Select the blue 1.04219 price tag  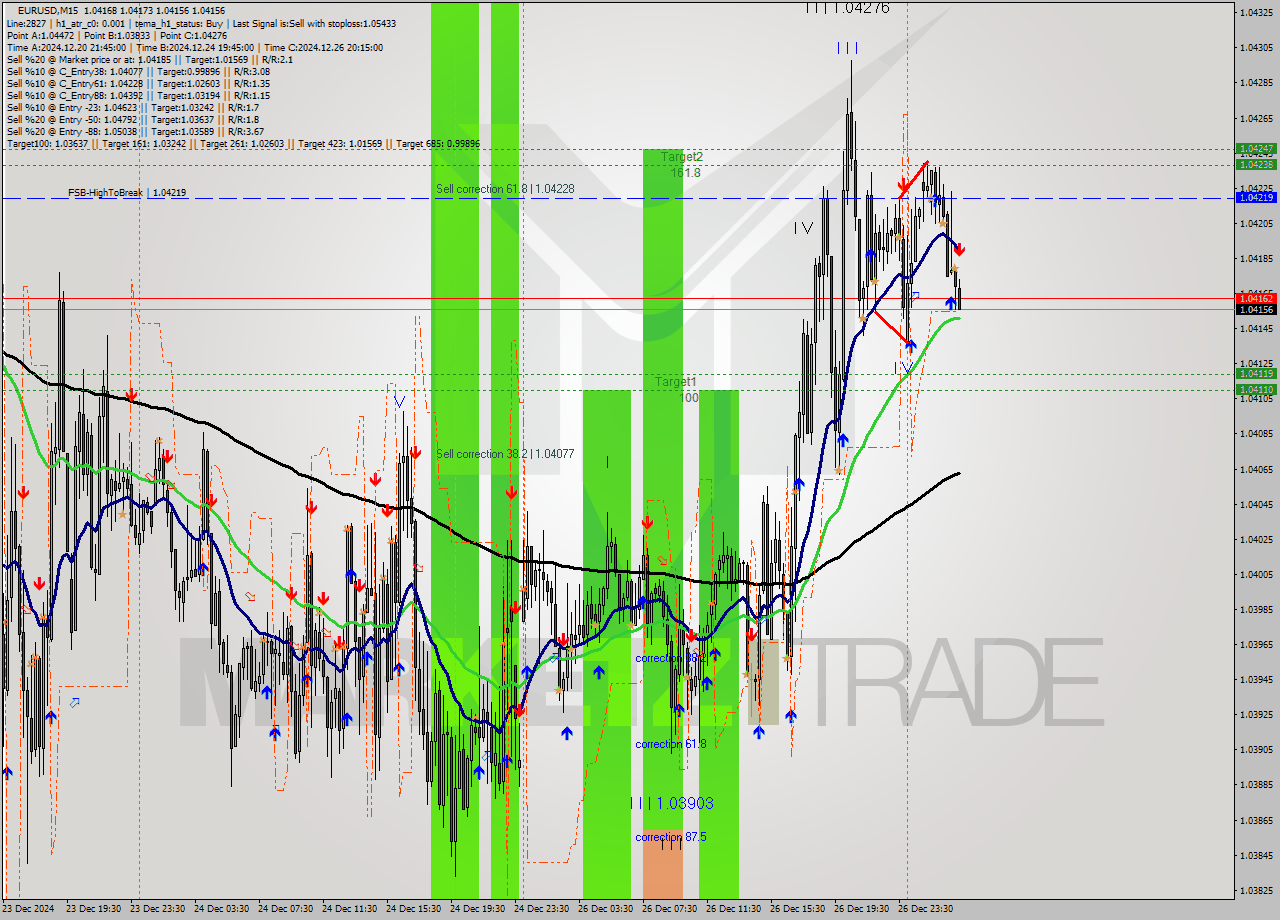[x=1256, y=197]
